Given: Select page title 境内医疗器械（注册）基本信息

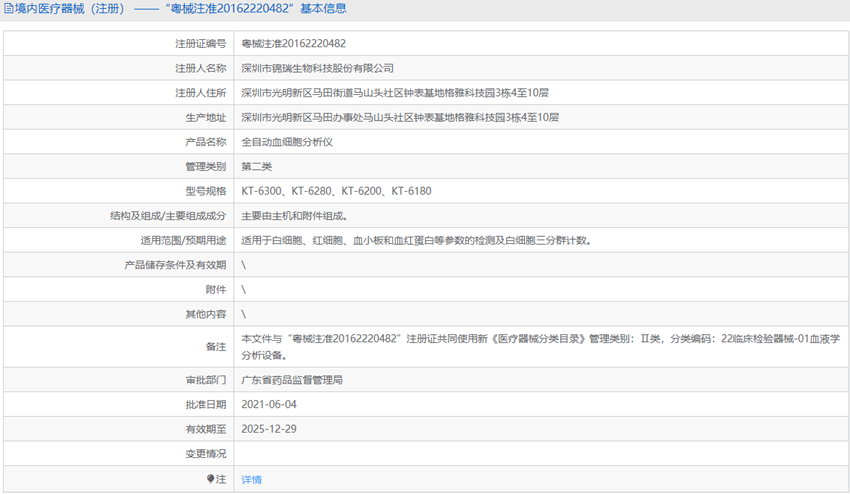Looking at the screenshot, I should click(181, 9).
